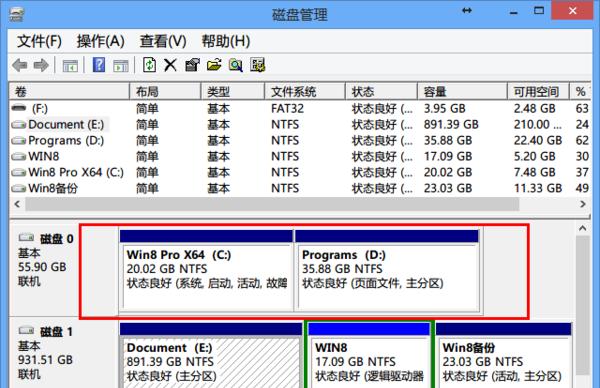Sort by the 卷 column header
600x388 pixels.
coord(69,92)
